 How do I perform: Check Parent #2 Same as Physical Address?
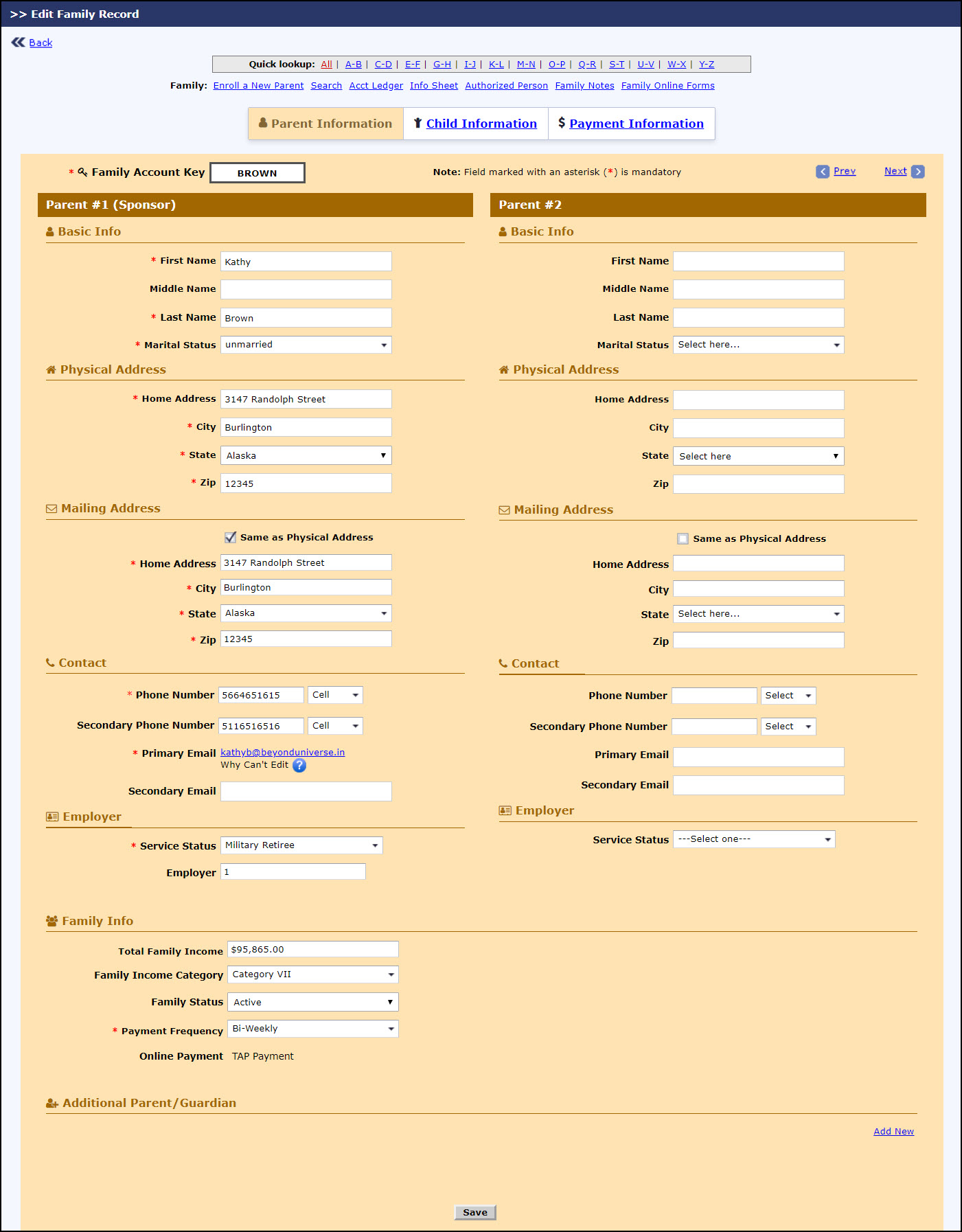tap(683, 539)
